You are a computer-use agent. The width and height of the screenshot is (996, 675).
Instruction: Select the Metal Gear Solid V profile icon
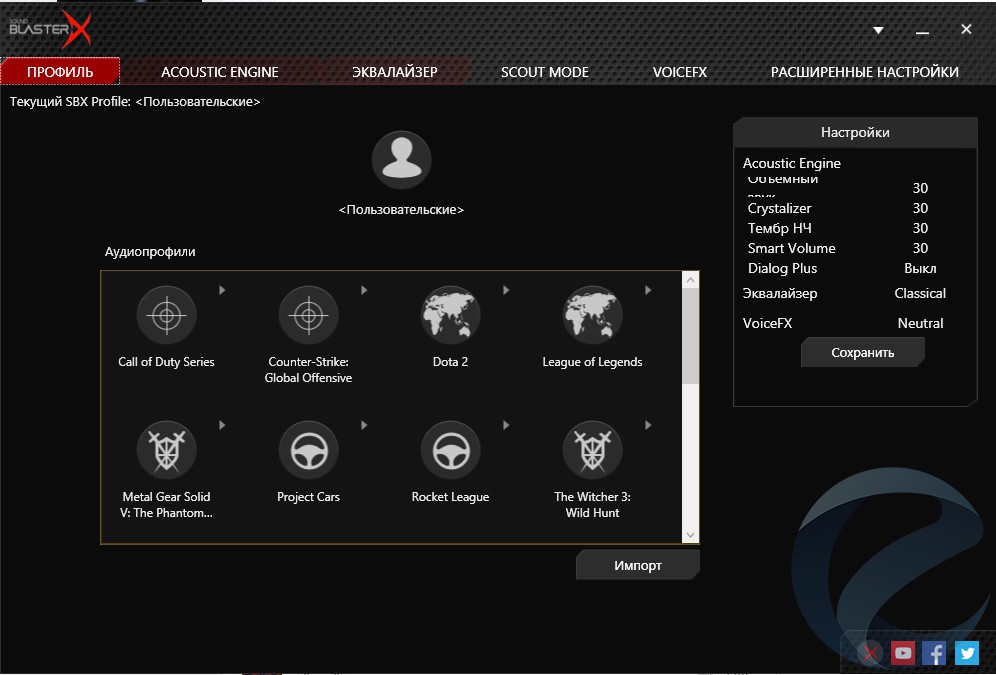[x=166, y=450]
